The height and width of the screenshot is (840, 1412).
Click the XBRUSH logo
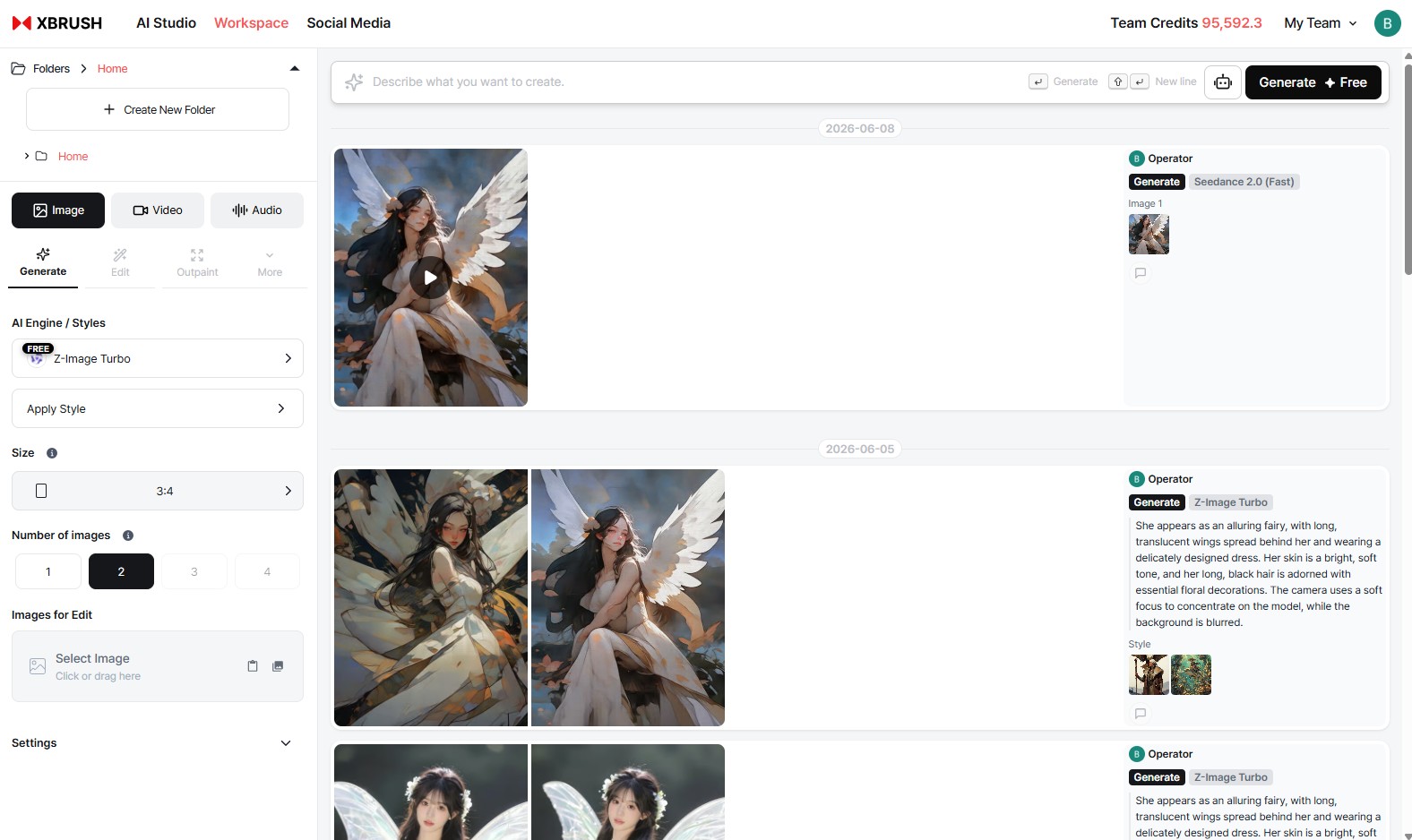tap(56, 23)
